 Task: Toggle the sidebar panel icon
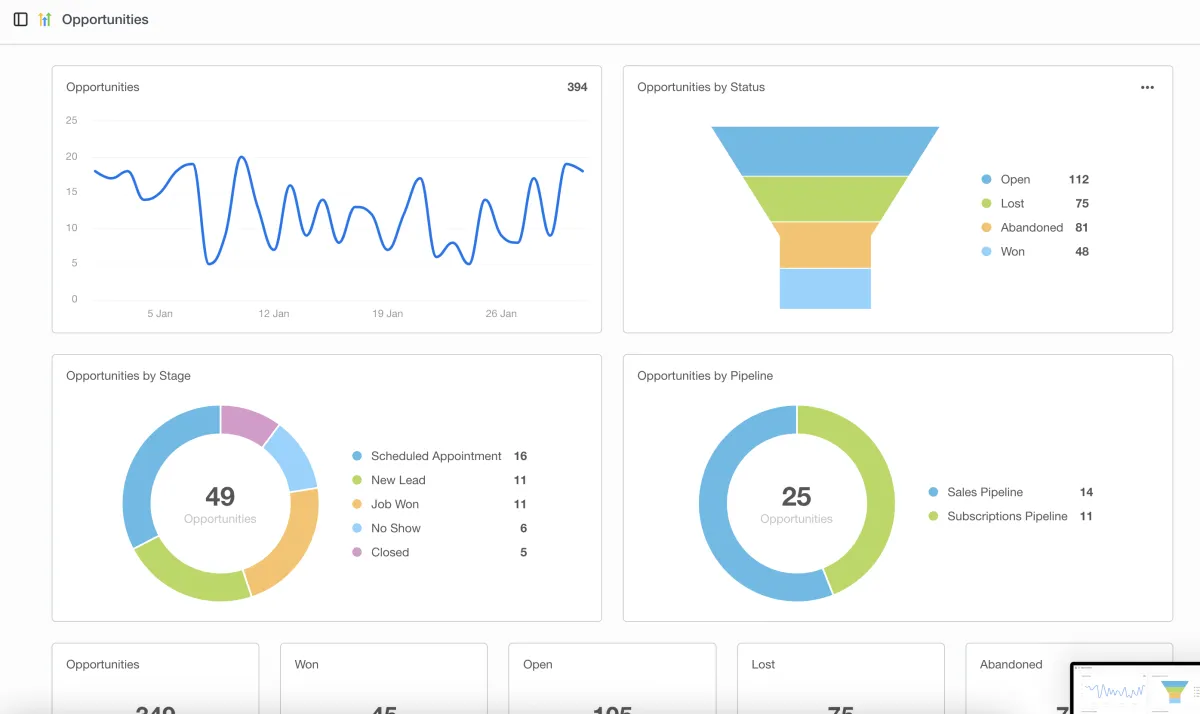(x=20, y=19)
